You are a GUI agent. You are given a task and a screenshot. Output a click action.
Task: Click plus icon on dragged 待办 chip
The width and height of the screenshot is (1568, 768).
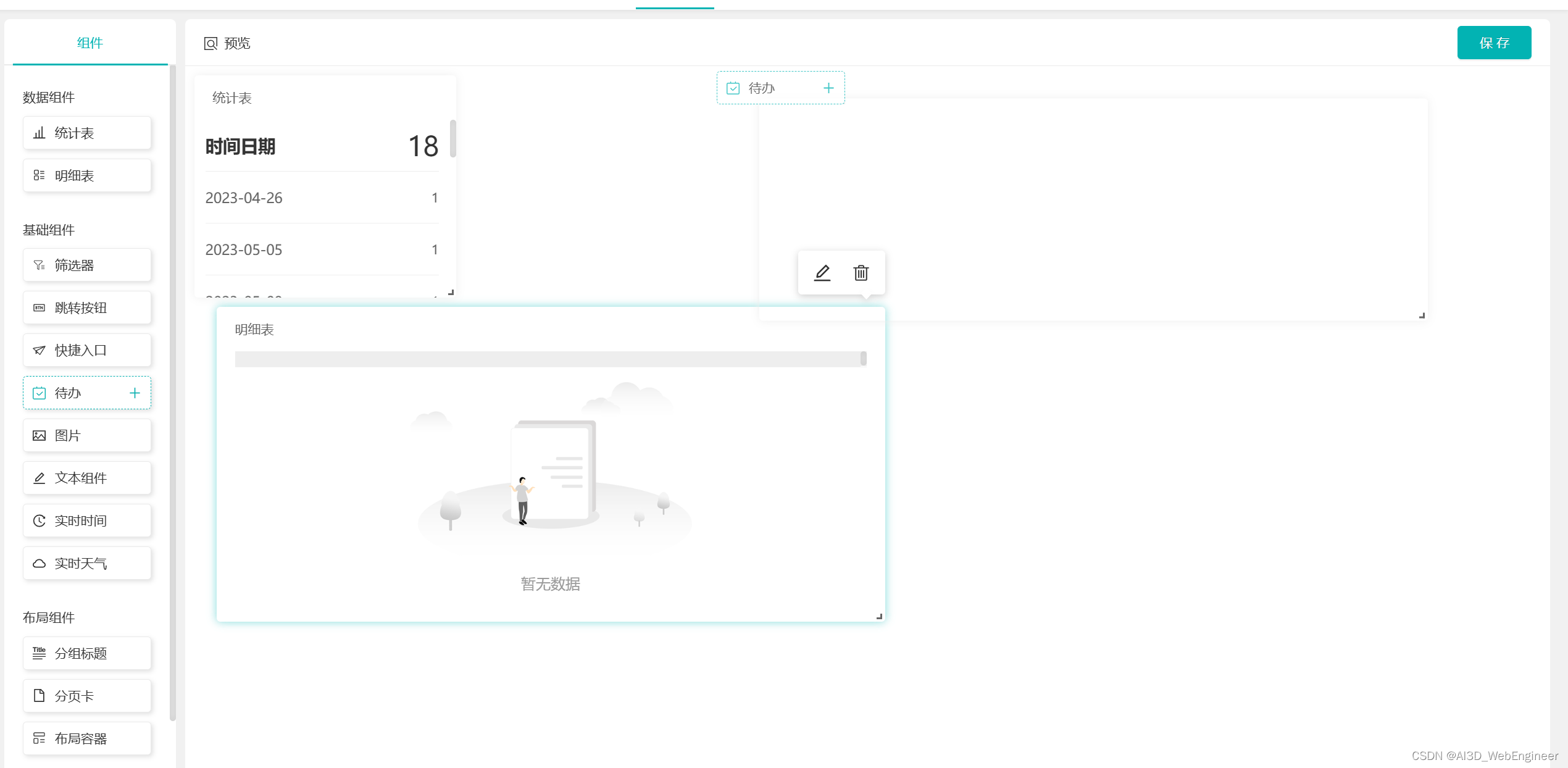tap(828, 88)
